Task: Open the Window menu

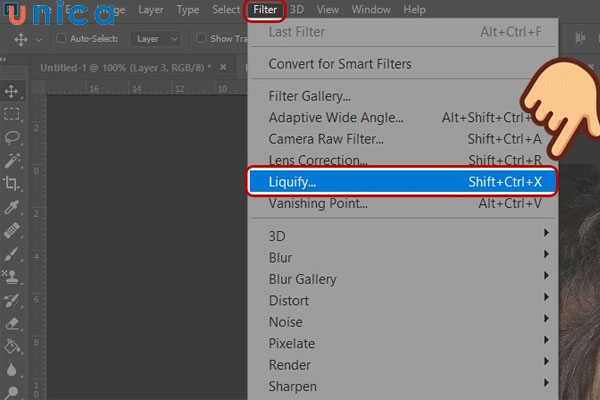Action: [x=370, y=10]
